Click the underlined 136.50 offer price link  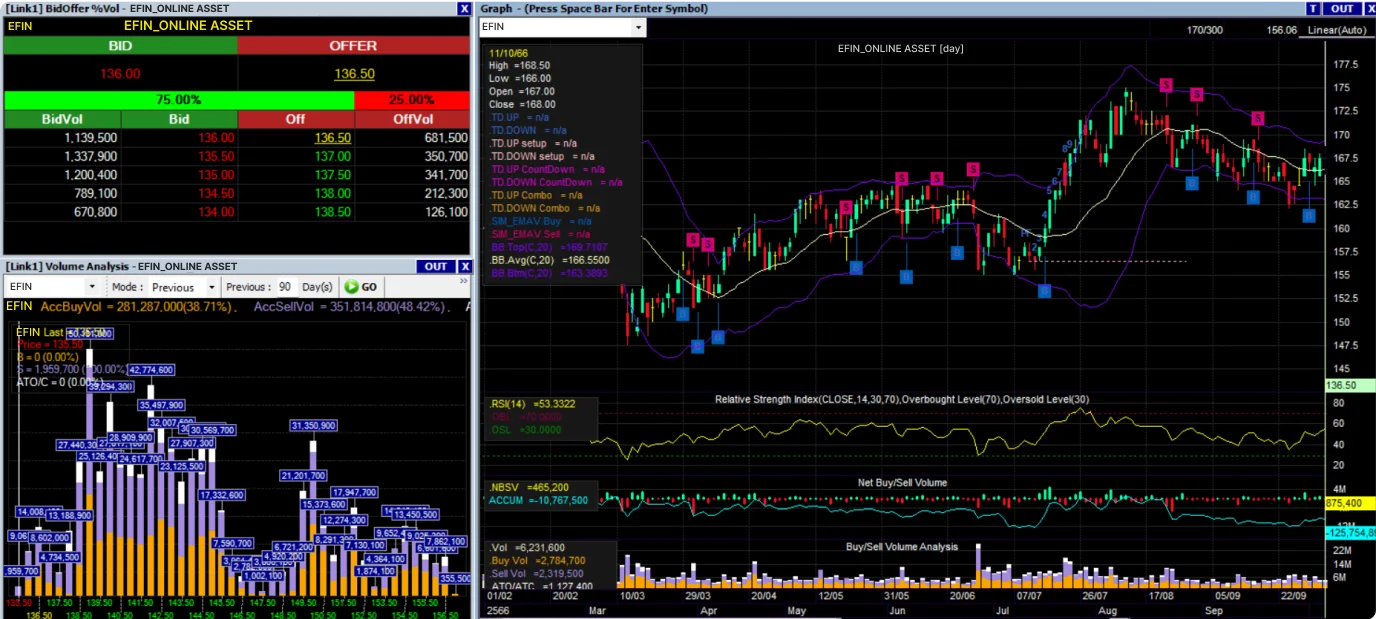(354, 74)
